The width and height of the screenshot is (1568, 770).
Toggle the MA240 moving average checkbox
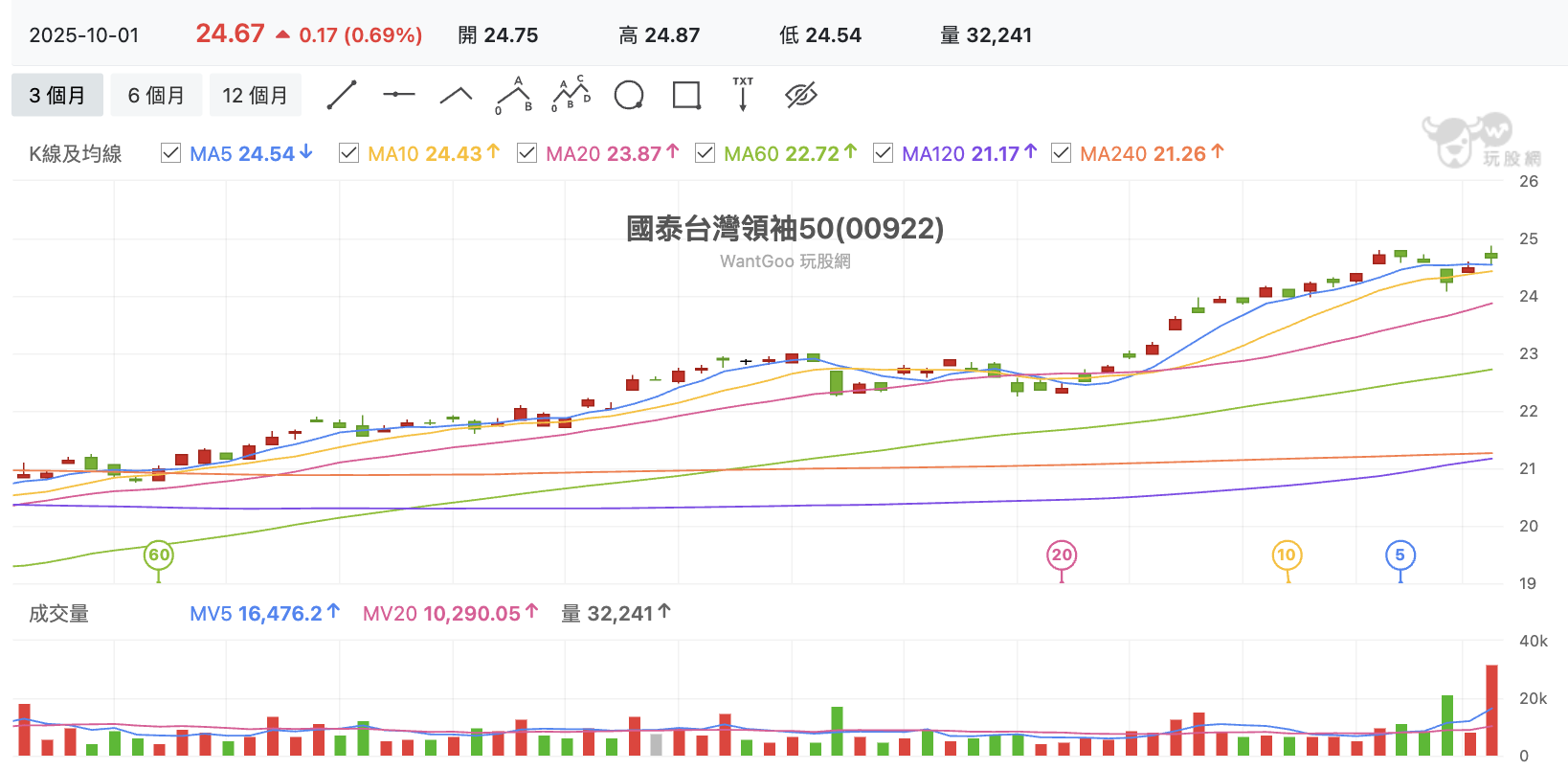click(x=1061, y=152)
